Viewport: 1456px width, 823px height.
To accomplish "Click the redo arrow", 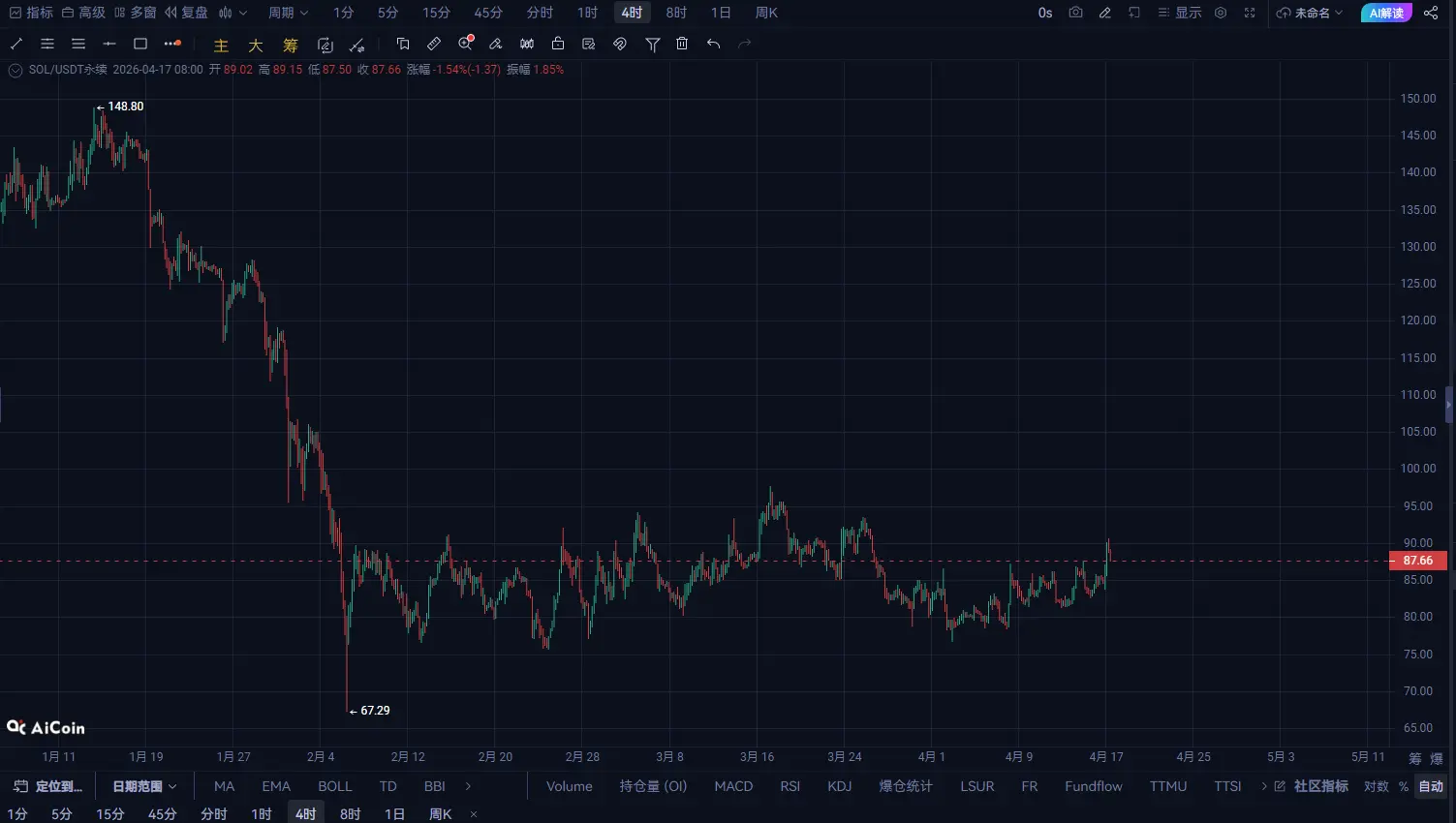I will pyautogui.click(x=745, y=44).
